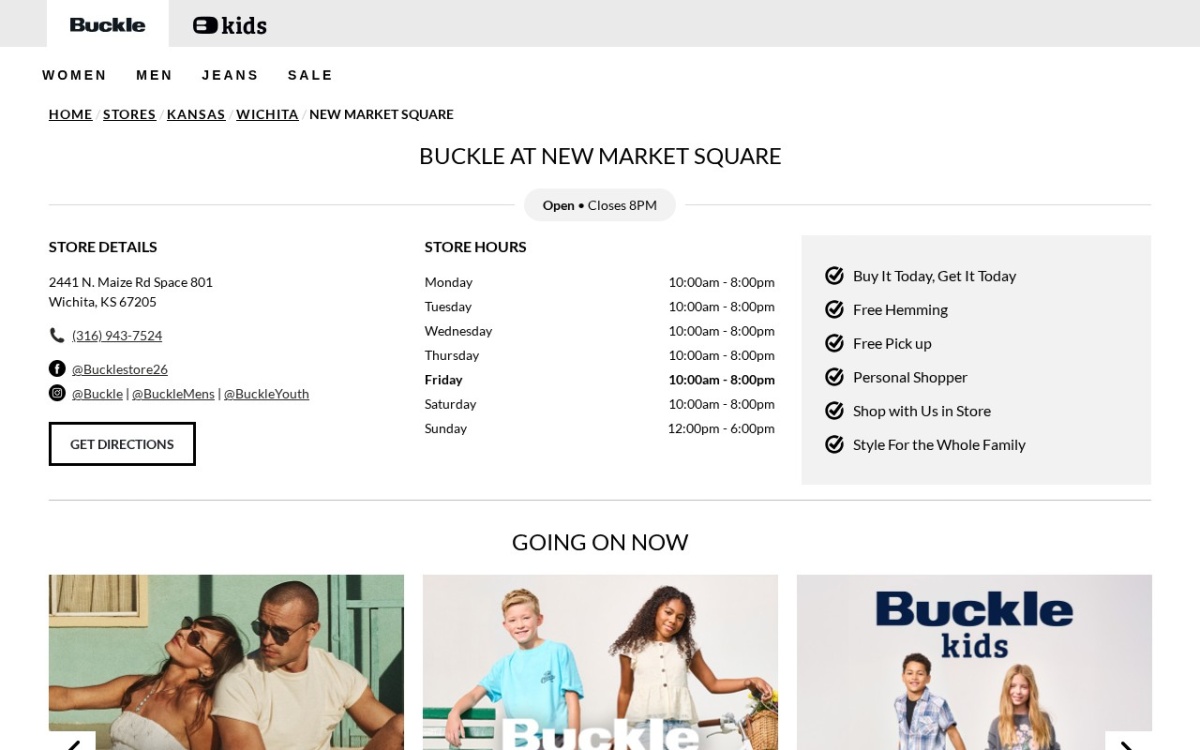This screenshot has width=1200, height=750.
Task: Click the checkmark icon beside Shop with Us in Store
Action: point(834,411)
